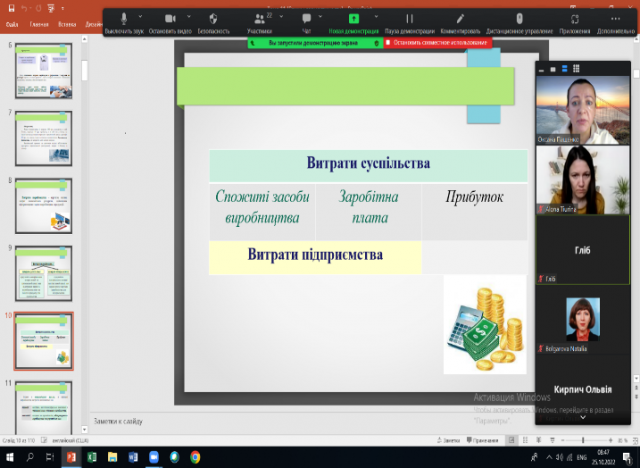Open the Zoom Chat

click(x=307, y=23)
